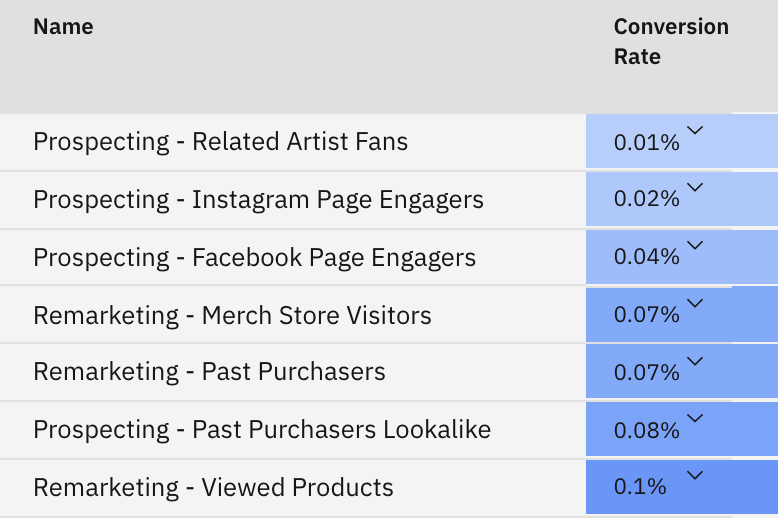
Task: Expand chevron beside 0.04% conversion rate
Action: click(x=695, y=245)
